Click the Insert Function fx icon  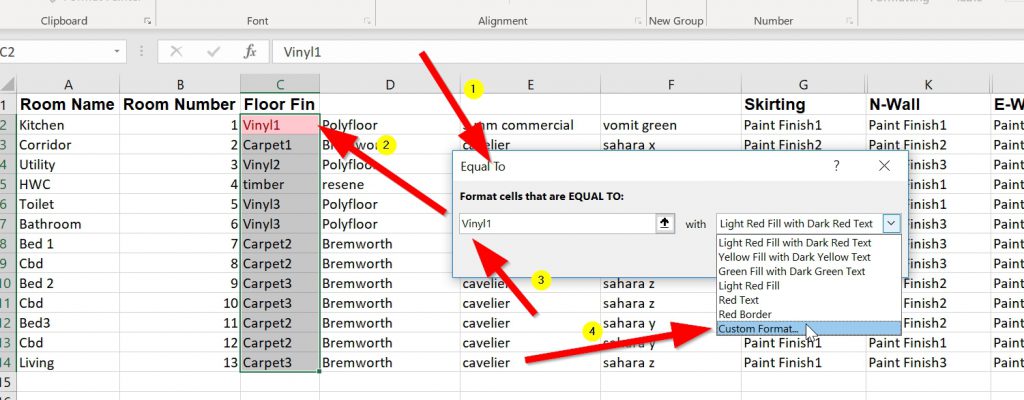point(251,52)
